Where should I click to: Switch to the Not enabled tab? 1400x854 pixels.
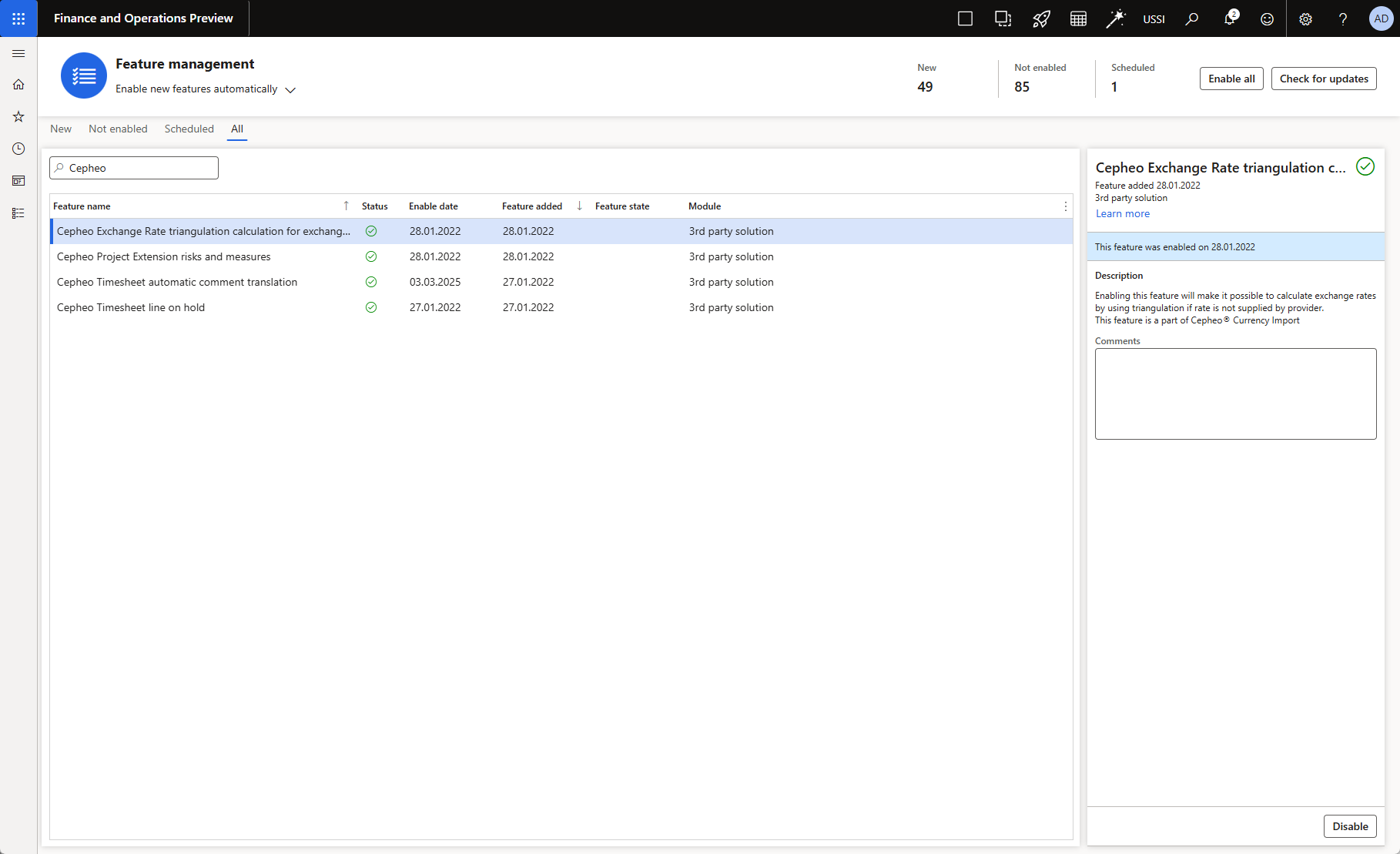point(118,129)
